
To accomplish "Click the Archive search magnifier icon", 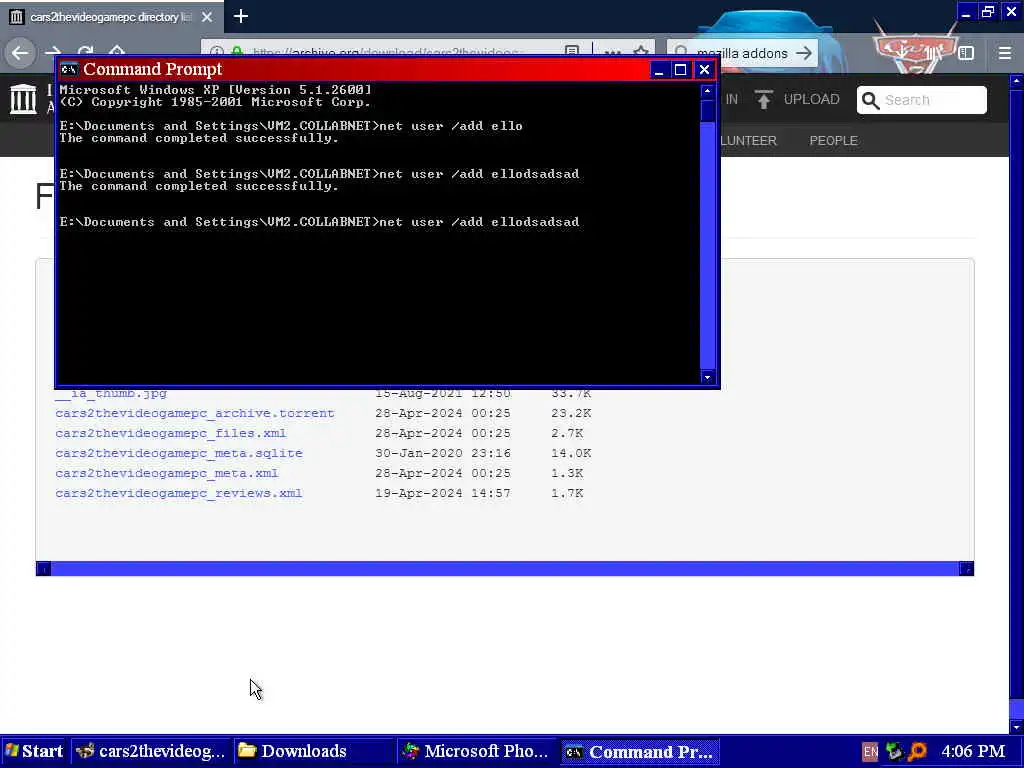I will click(871, 100).
